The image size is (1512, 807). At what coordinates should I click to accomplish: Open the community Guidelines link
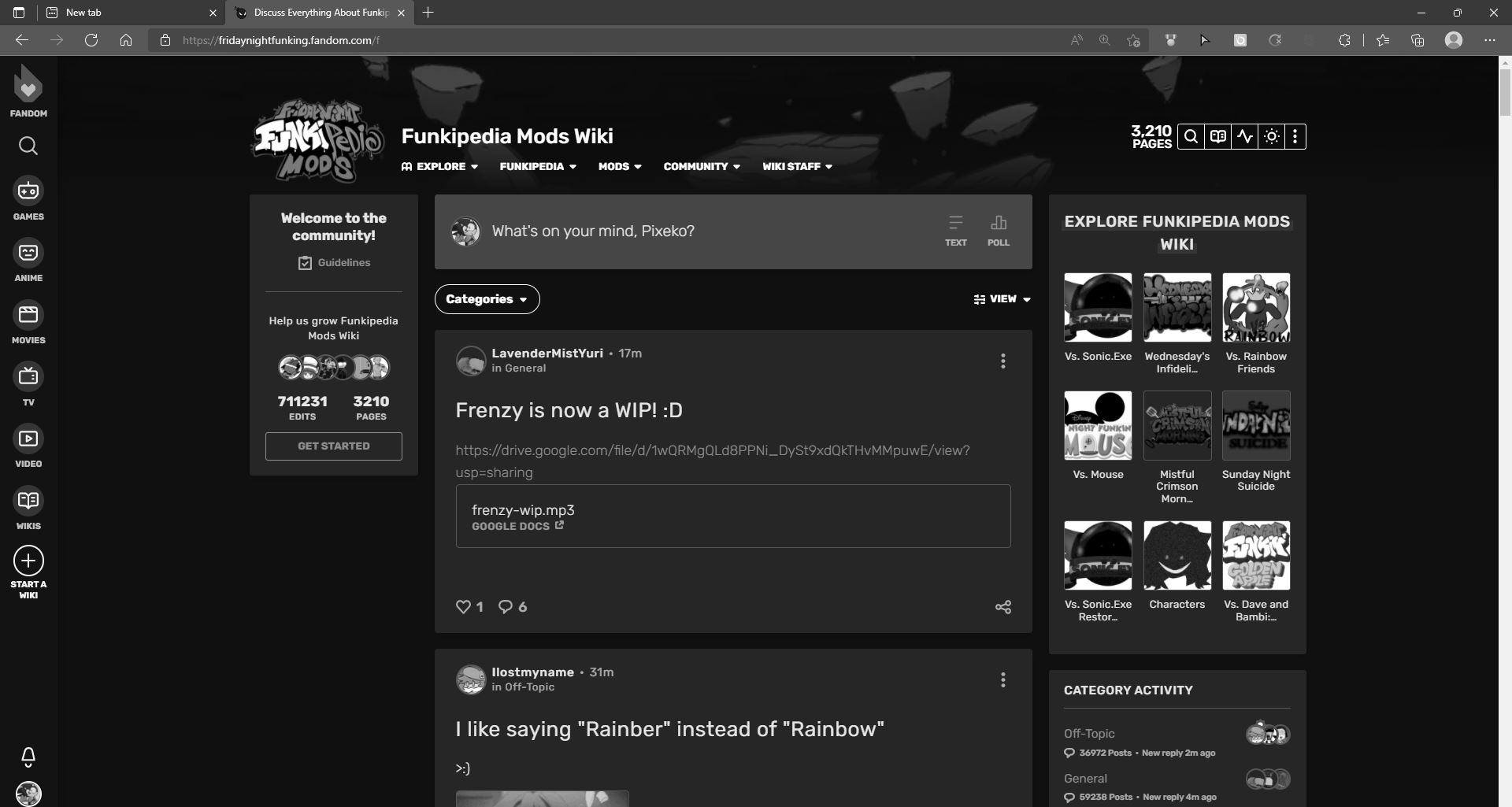click(334, 263)
